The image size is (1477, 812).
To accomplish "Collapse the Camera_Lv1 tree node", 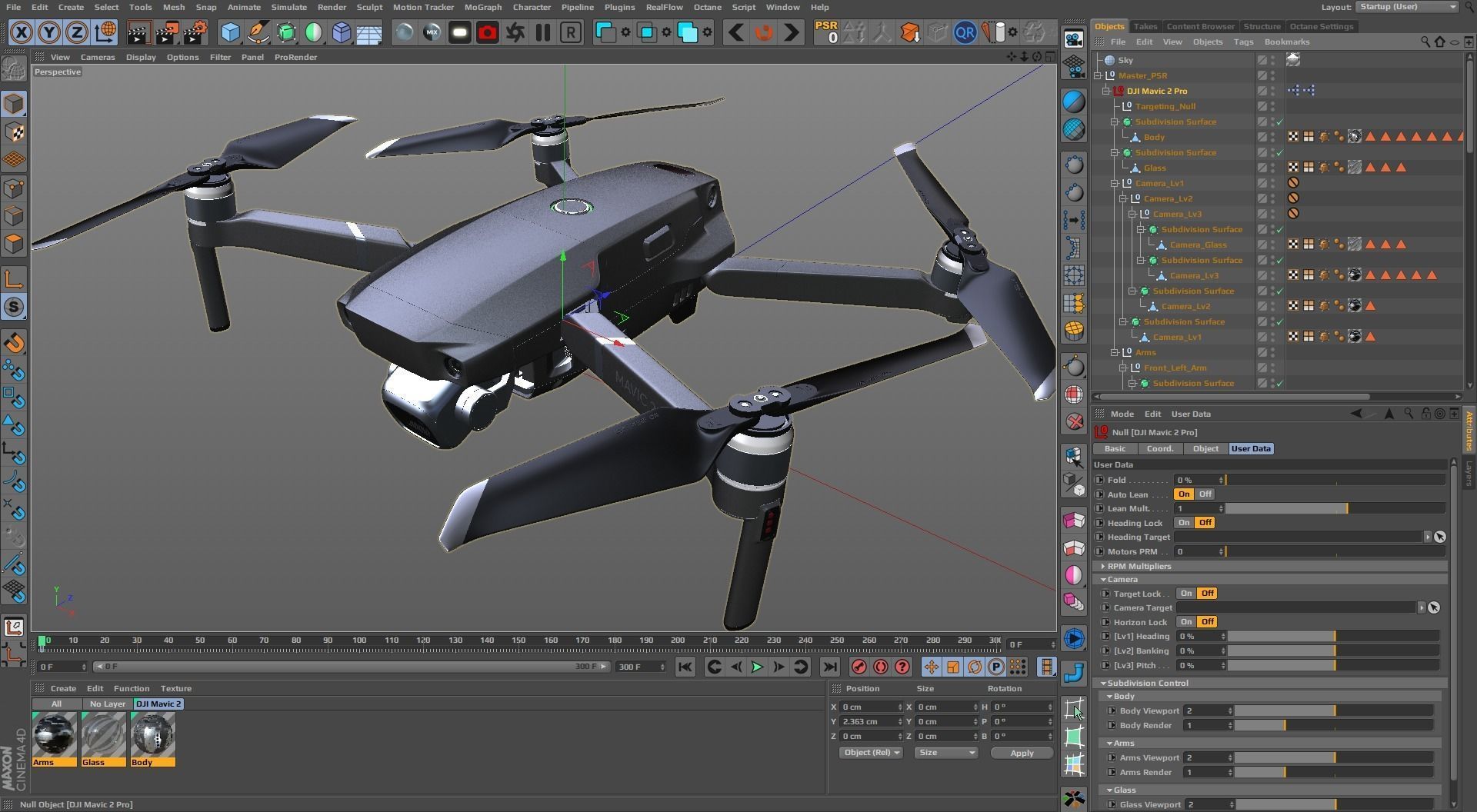I will click(1115, 183).
